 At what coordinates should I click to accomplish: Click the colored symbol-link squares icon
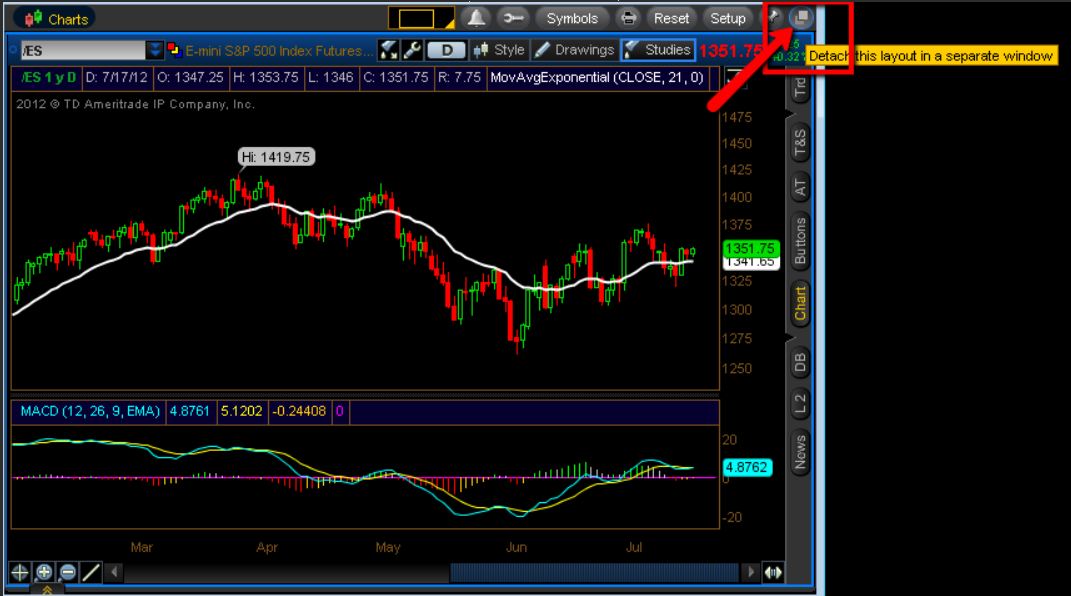(173, 50)
